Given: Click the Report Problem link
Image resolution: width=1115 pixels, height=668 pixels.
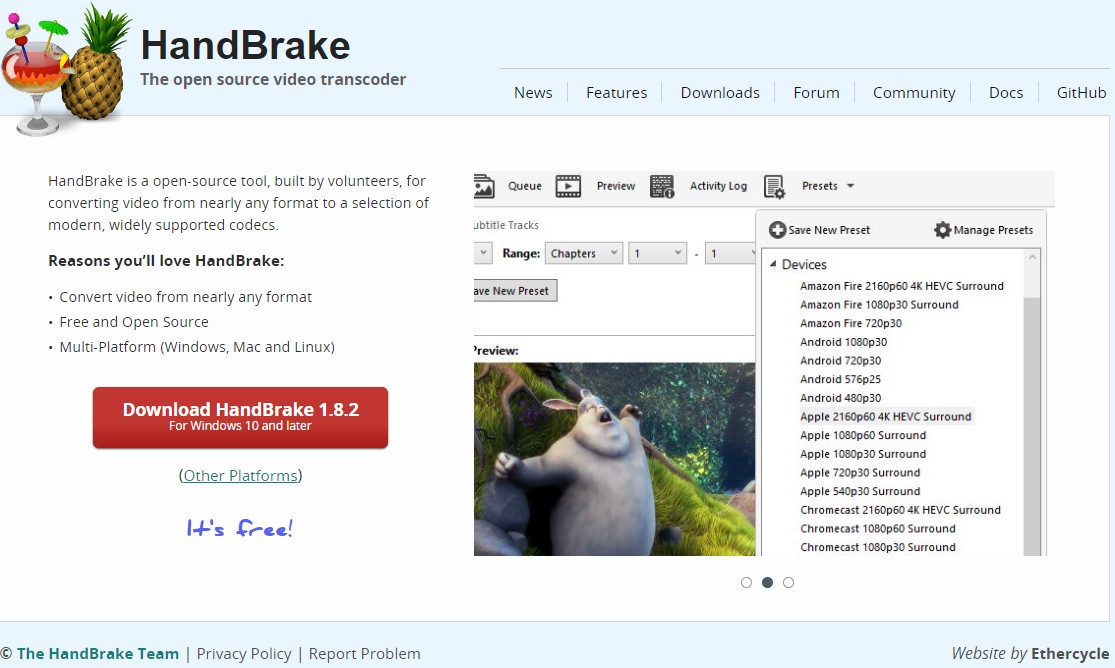Looking at the screenshot, I should coord(364,654).
